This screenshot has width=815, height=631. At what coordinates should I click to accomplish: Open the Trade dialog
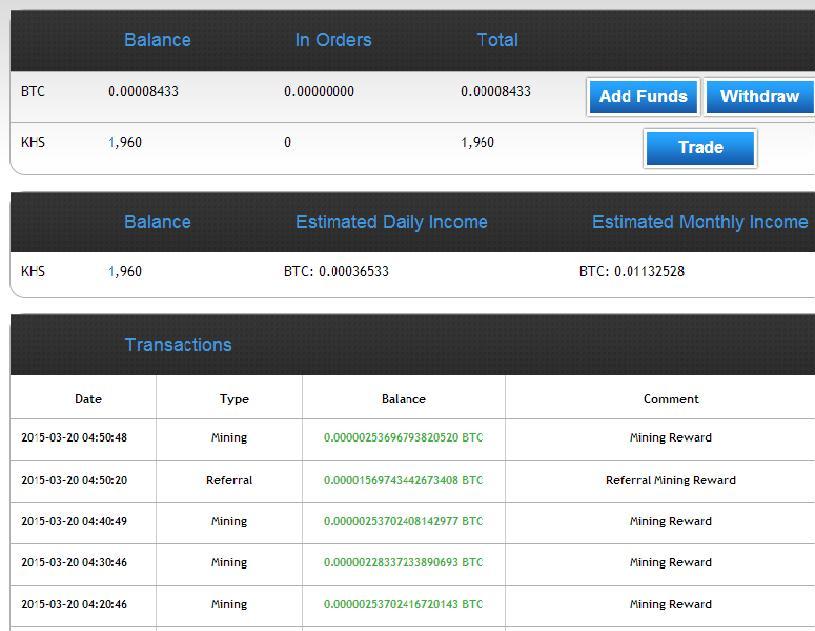(x=699, y=148)
